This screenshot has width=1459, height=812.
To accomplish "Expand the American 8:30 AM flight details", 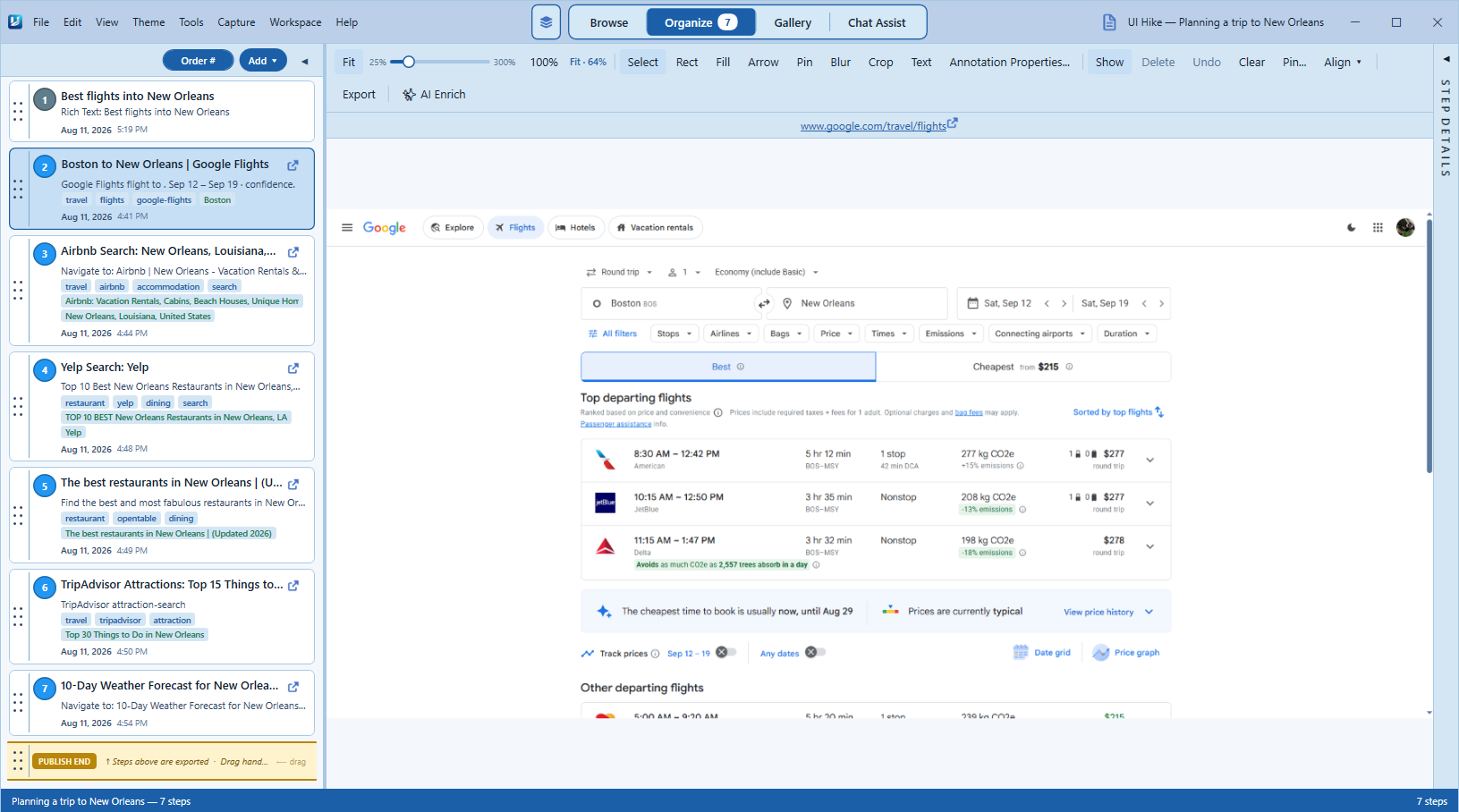I will [1150, 461].
